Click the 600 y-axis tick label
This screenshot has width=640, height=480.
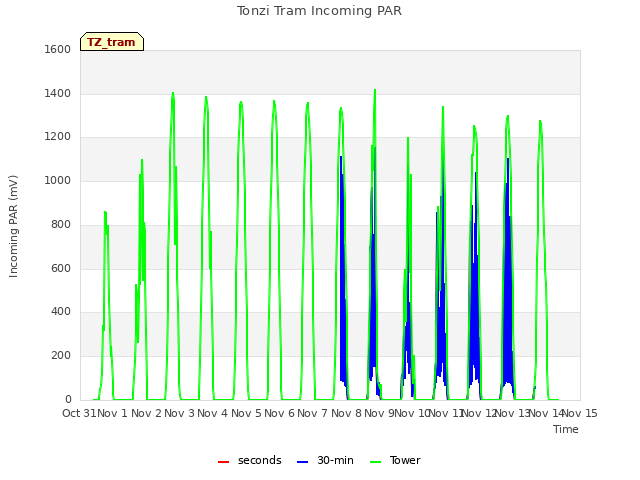[61, 268]
